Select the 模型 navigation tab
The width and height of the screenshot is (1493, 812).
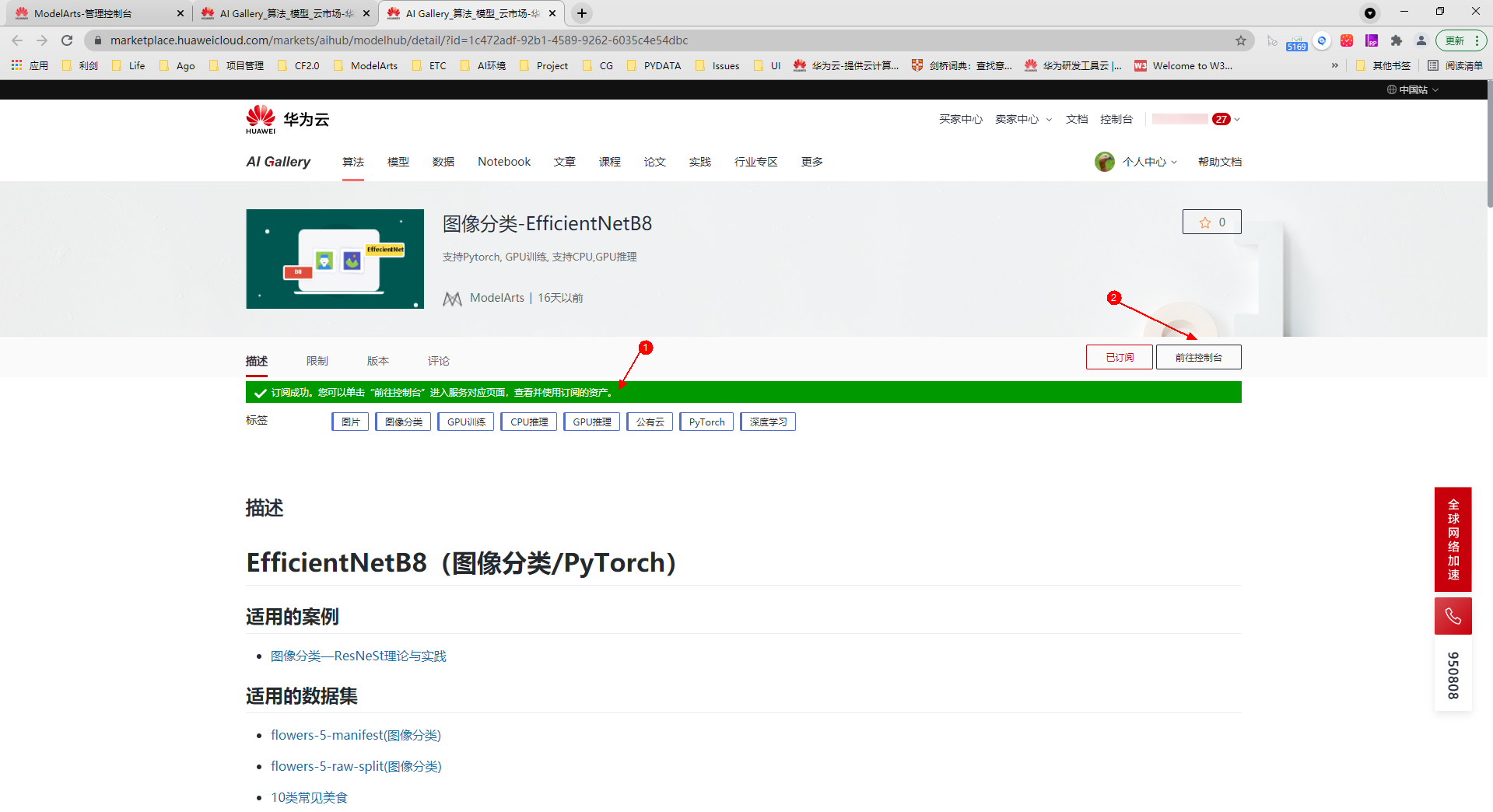[398, 162]
